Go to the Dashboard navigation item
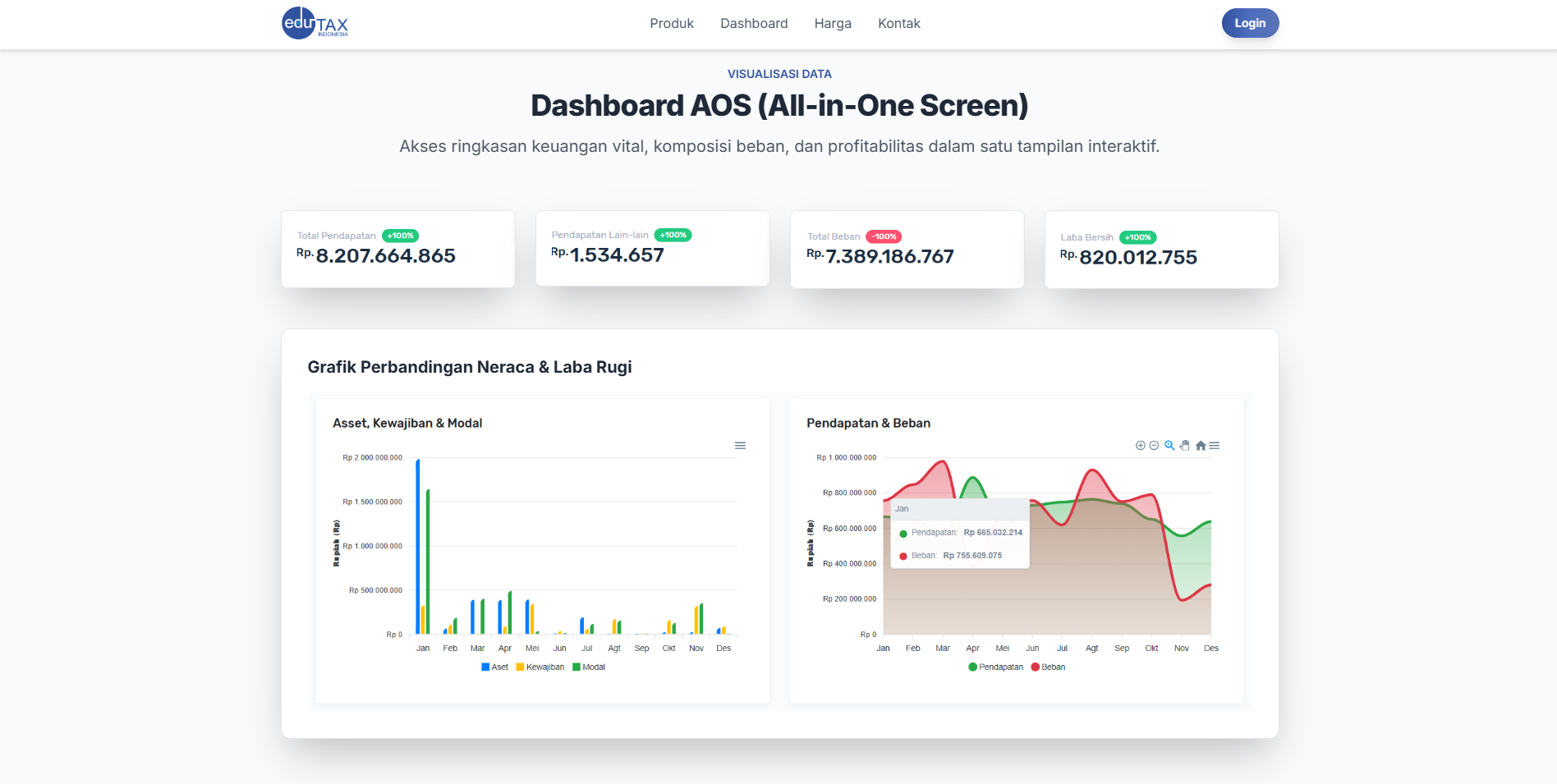 753,24
